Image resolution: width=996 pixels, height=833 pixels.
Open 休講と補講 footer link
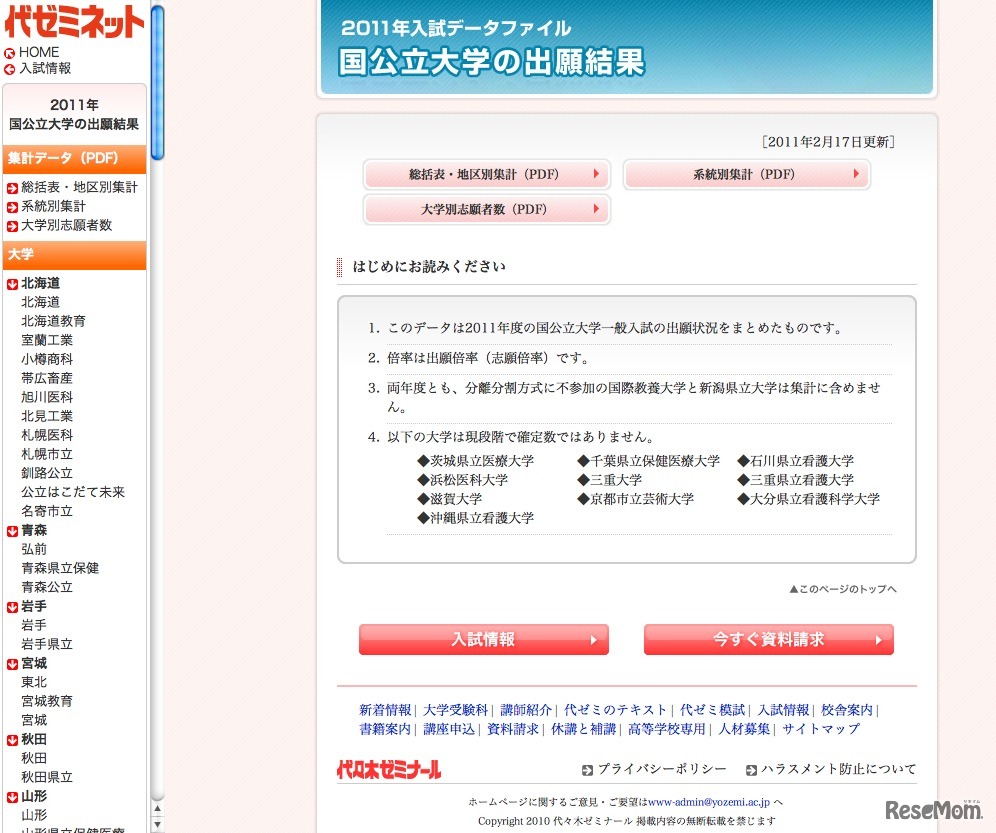[x=584, y=729]
